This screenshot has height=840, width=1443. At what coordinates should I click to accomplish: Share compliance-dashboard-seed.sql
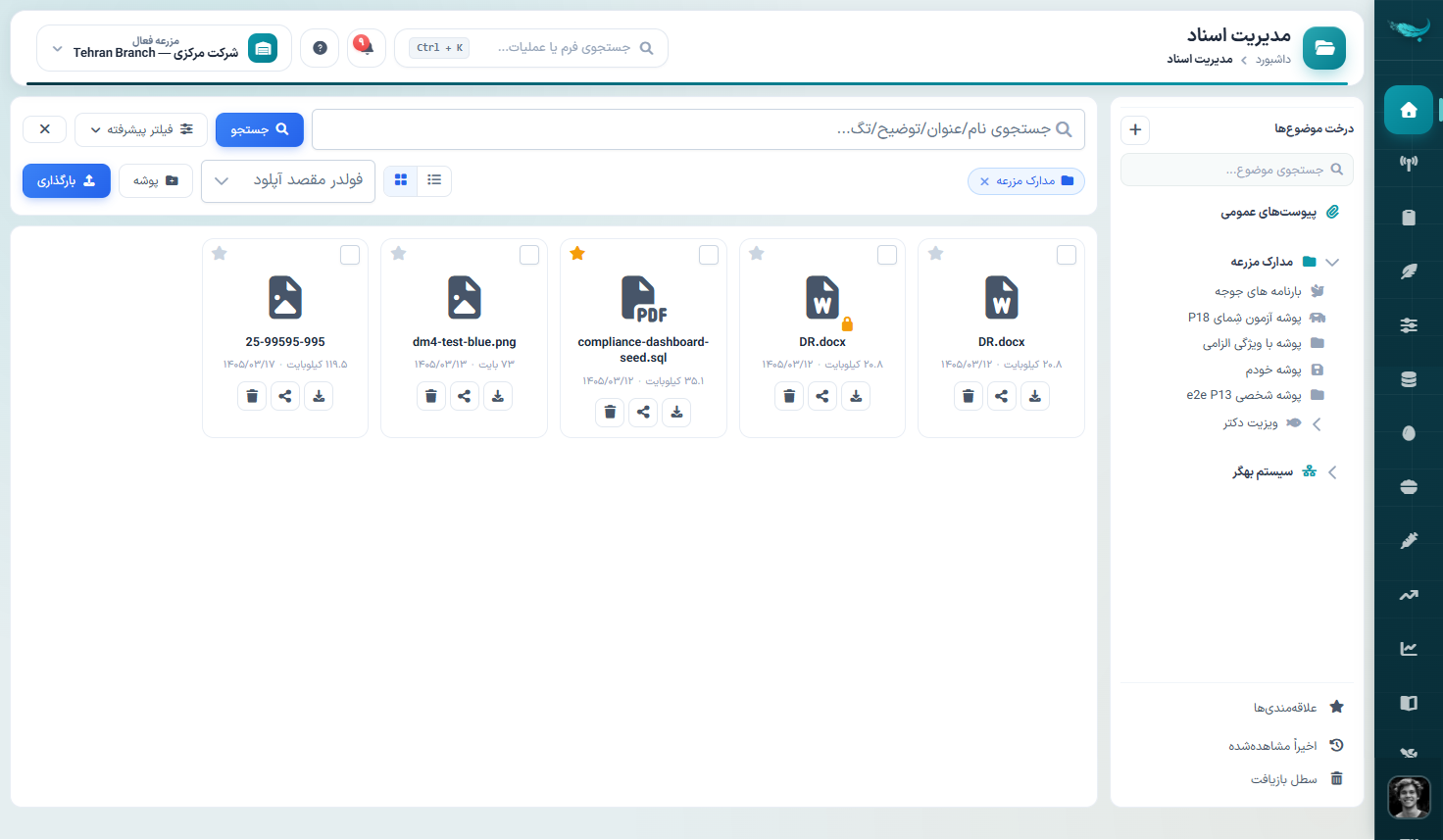tap(643, 412)
